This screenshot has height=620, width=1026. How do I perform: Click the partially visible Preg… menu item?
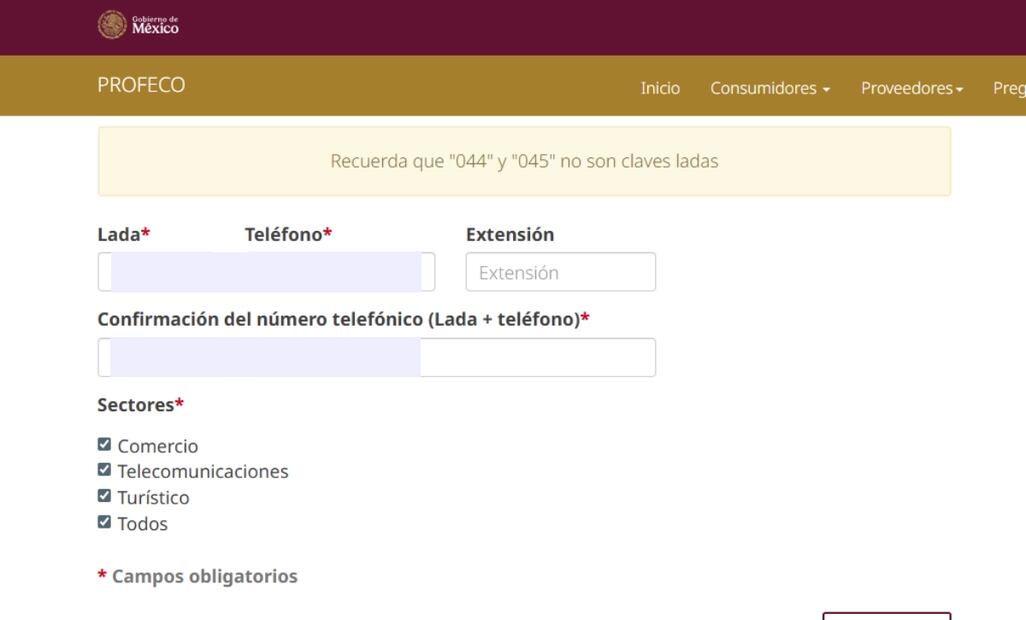click(x=1008, y=88)
